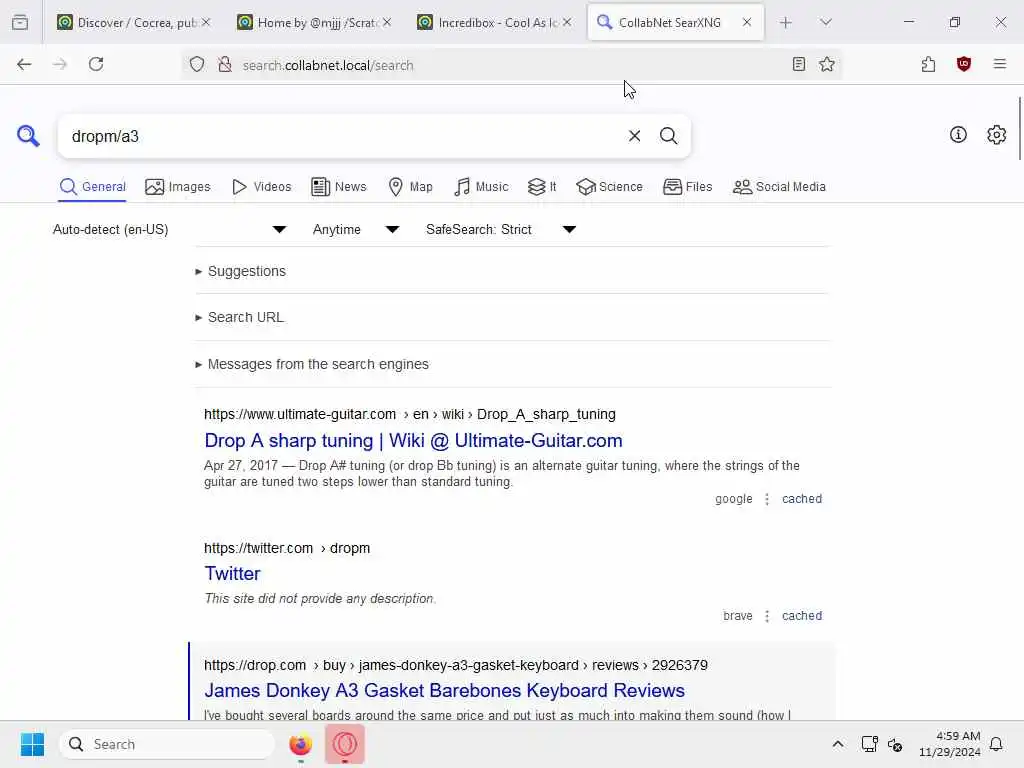Go back with the browser back arrow
Image resolution: width=1024 pixels, height=768 pixels.
click(x=24, y=64)
